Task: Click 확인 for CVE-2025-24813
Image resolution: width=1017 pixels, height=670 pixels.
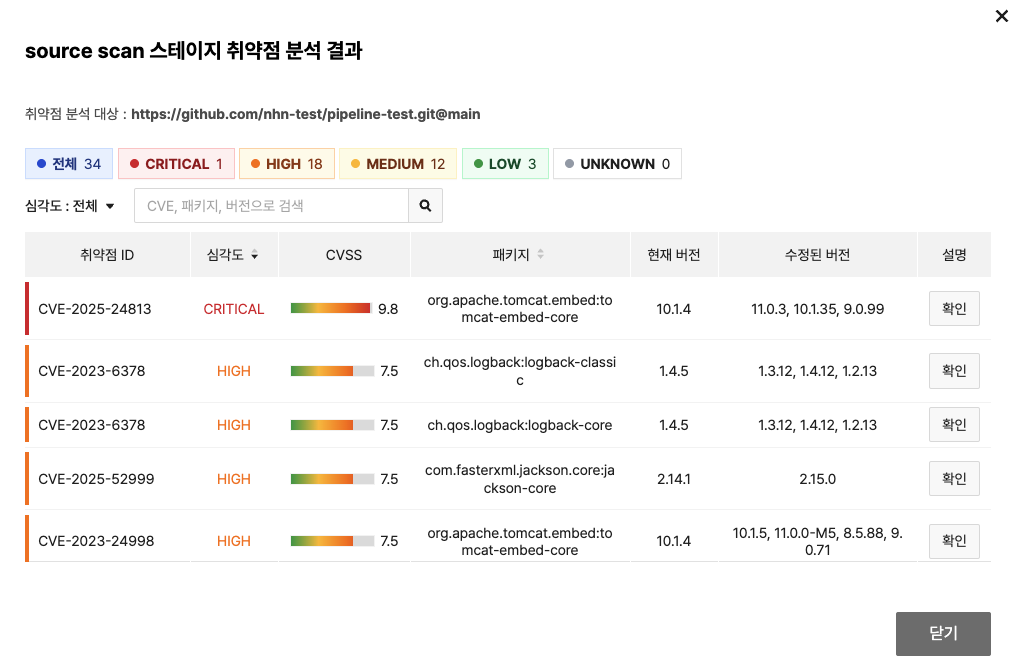Action: (x=954, y=309)
